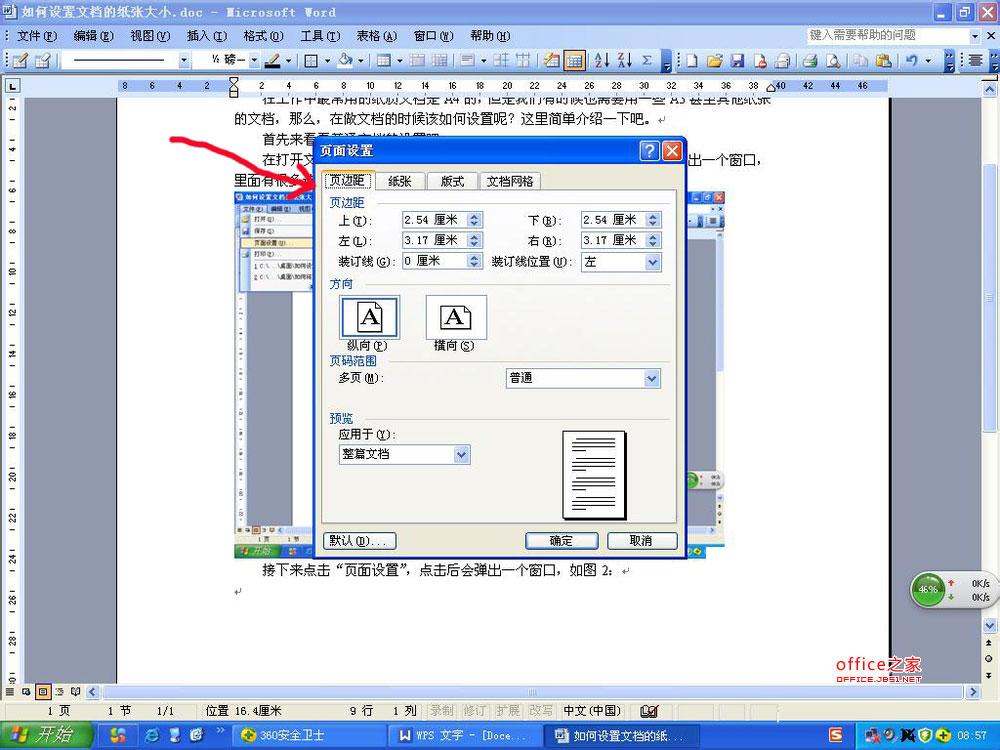The image size is (1000, 750).
Task: Click the Undo arrow icon
Action: (x=912, y=61)
